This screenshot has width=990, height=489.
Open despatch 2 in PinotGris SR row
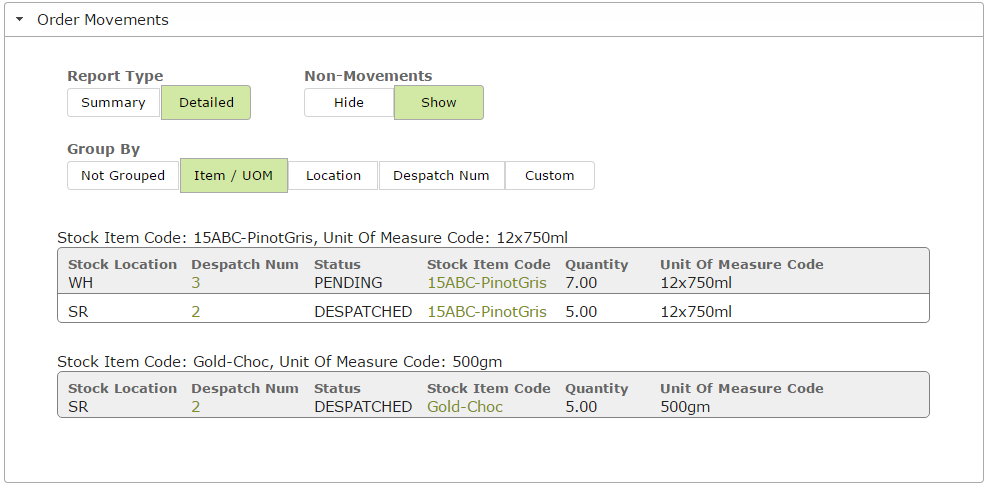click(196, 311)
